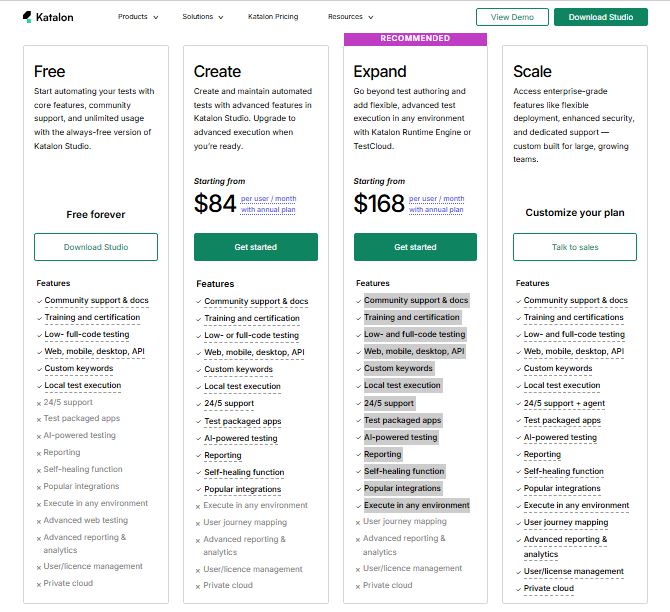Click checkmark icon beside Free plan's Custom keywords

pos(39,369)
